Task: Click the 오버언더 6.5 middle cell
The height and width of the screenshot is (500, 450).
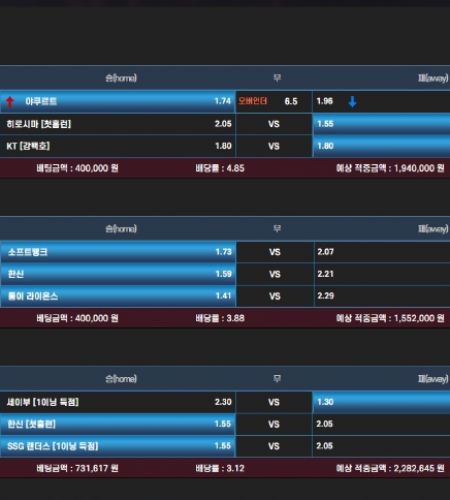Action: [x=274, y=101]
